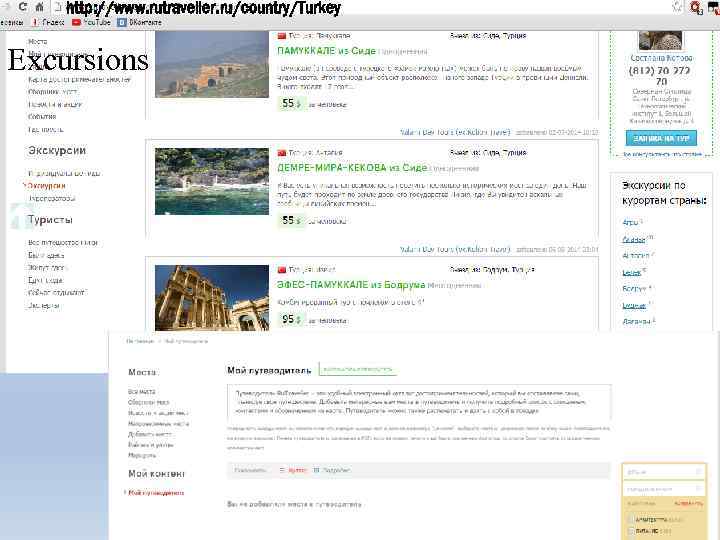This screenshot has width=720, height=540.
Task: Open the Яндекс bookmark
Action: pos(47,22)
